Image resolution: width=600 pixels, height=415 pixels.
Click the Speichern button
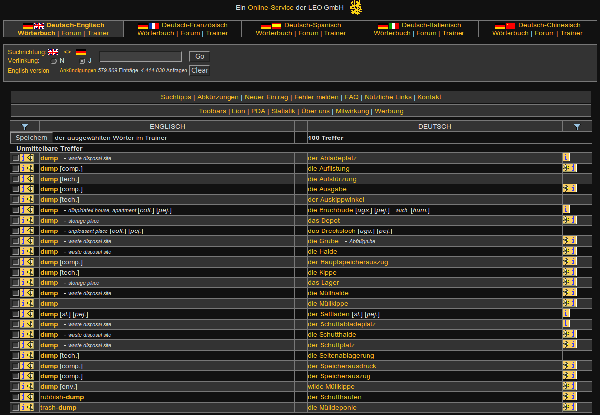coord(30,137)
